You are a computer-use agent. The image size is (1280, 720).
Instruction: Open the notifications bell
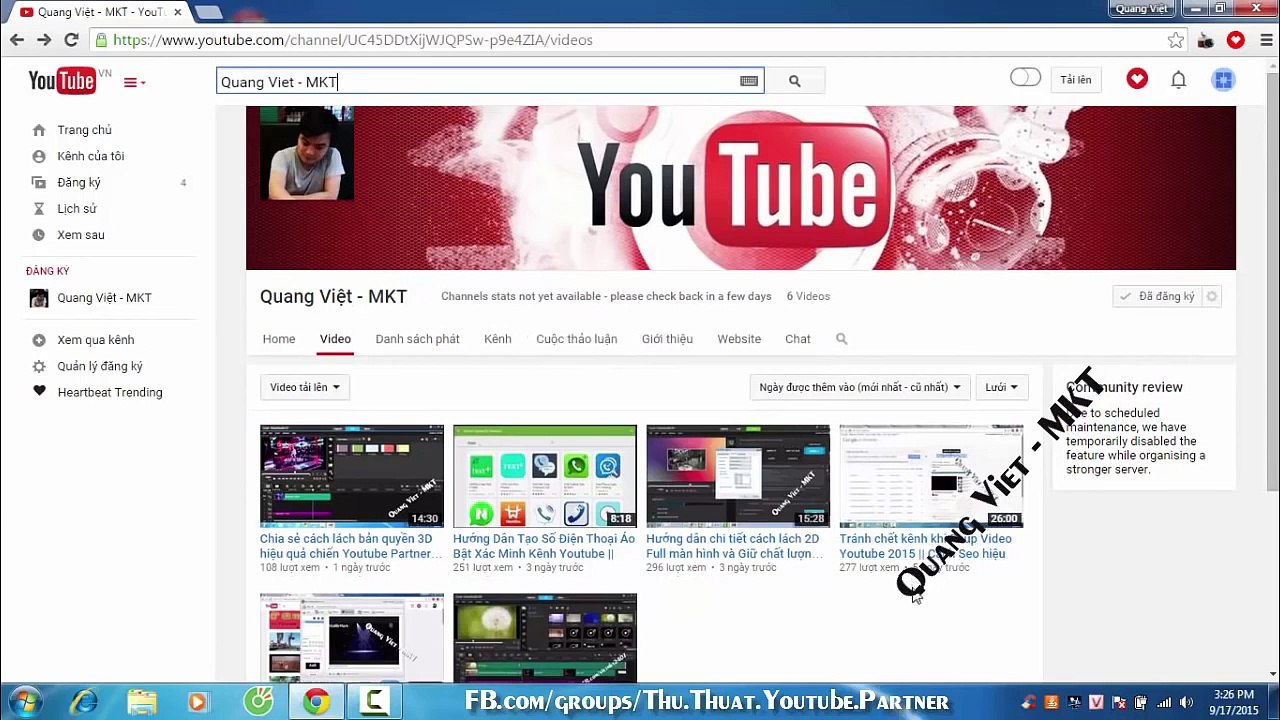click(x=1178, y=80)
